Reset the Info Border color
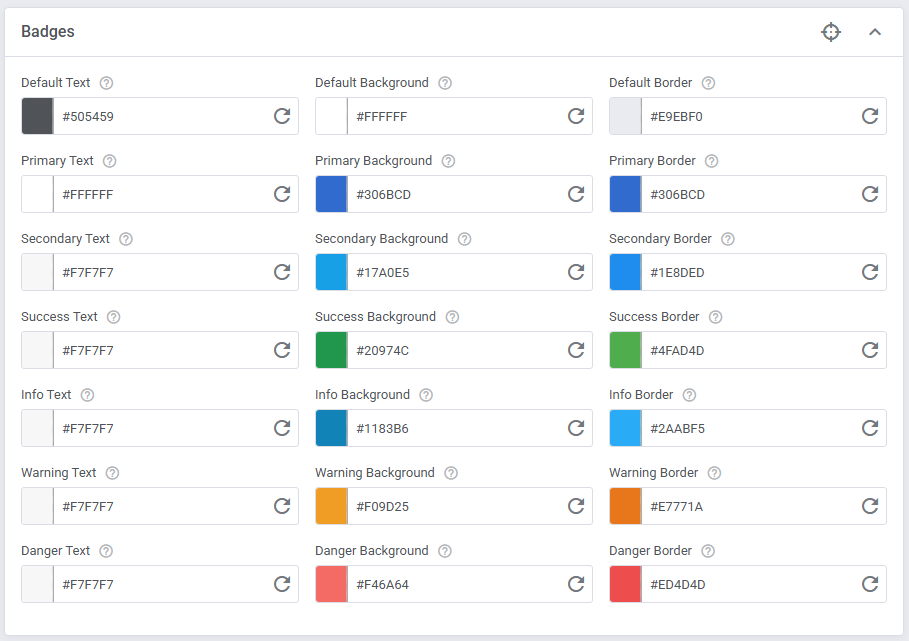The height and width of the screenshot is (641, 909). click(870, 428)
